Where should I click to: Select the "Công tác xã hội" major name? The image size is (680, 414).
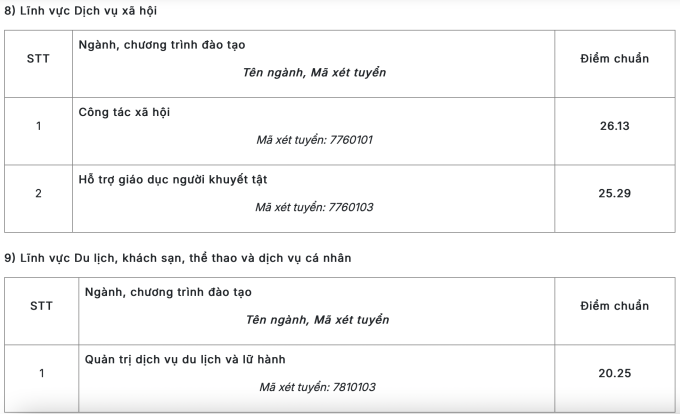coord(124,112)
